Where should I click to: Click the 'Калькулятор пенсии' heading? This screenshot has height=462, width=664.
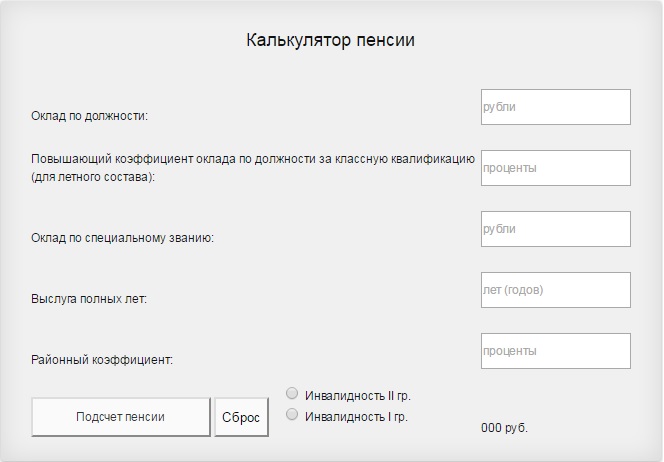pos(330,40)
